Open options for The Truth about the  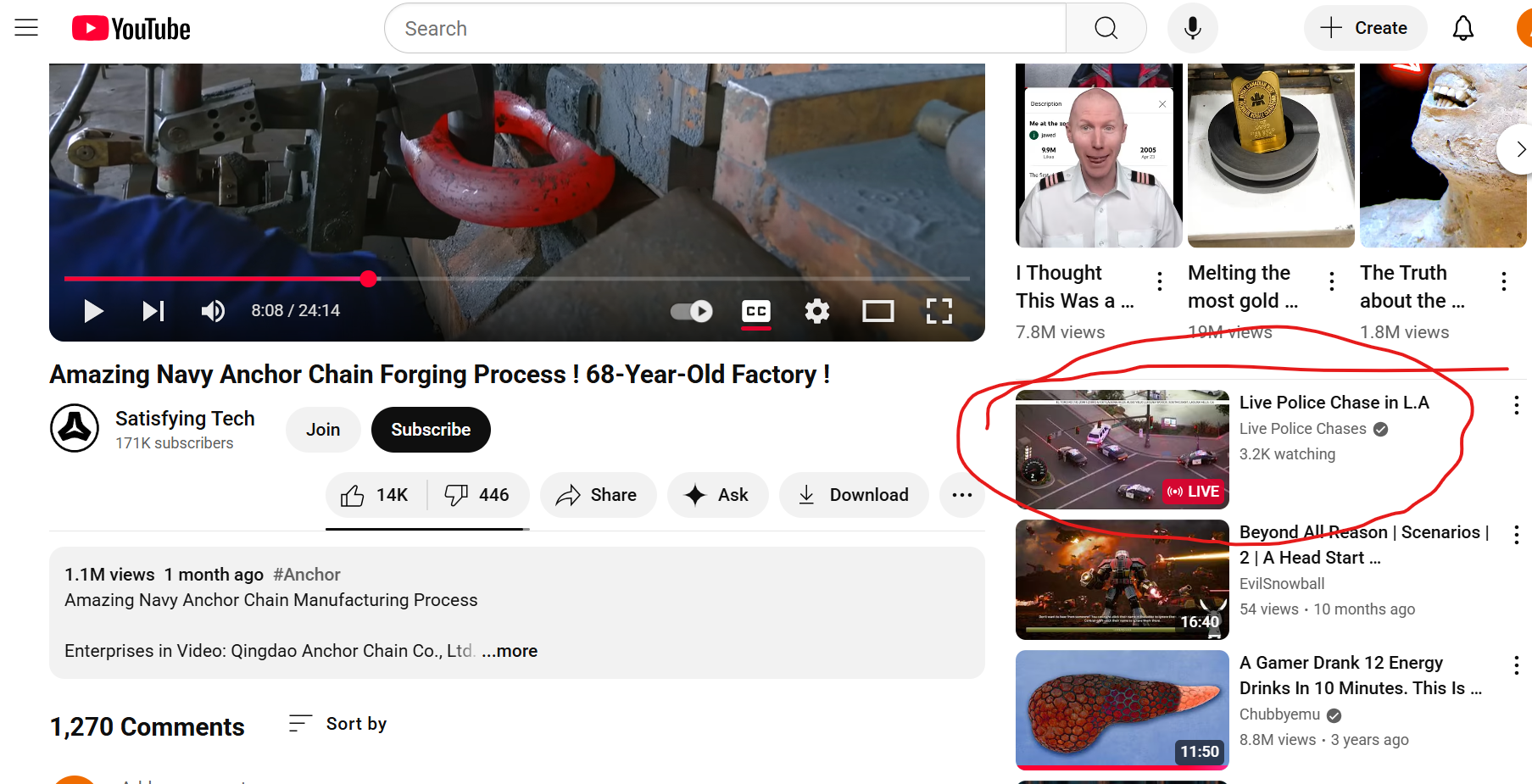[1504, 281]
